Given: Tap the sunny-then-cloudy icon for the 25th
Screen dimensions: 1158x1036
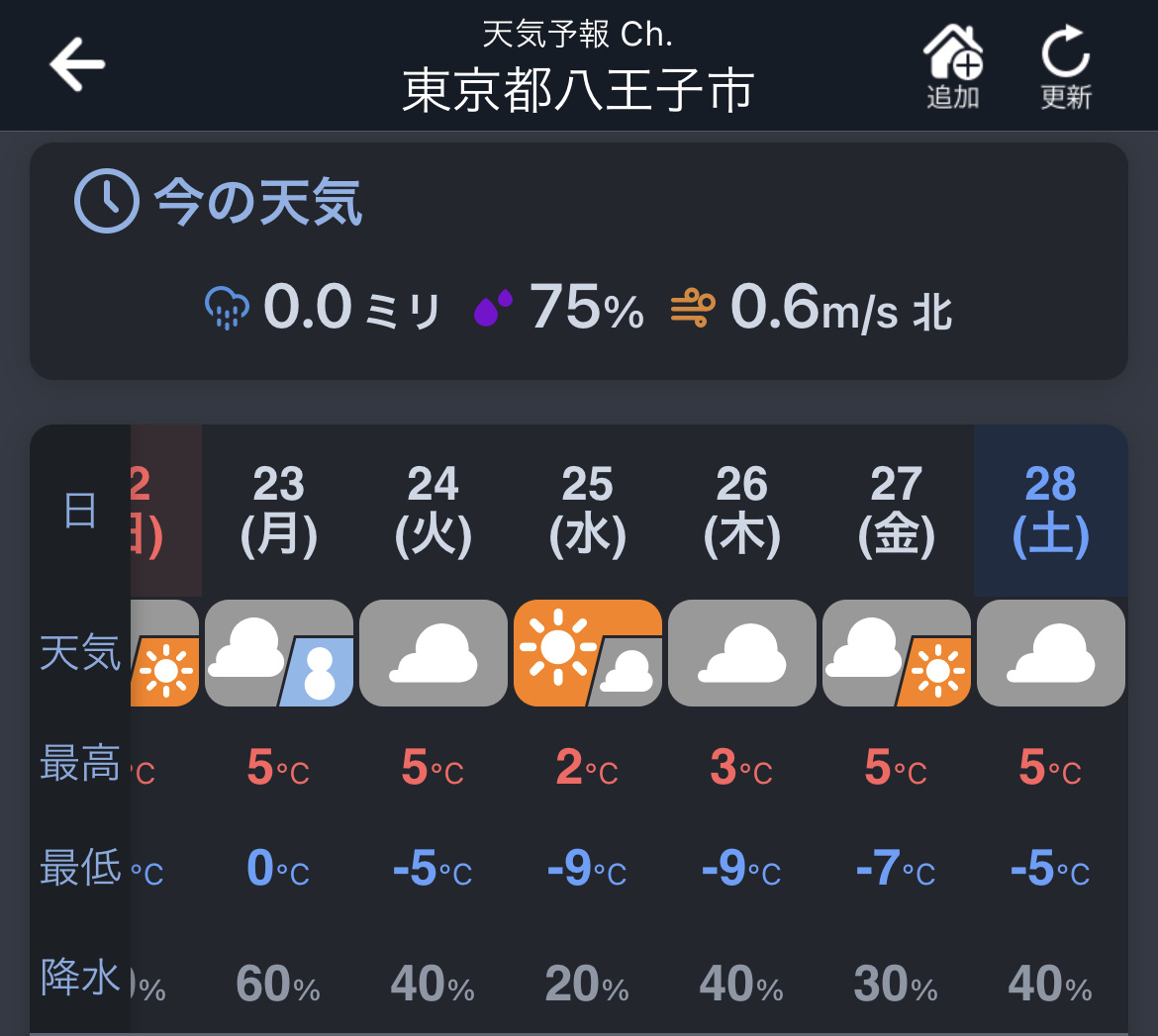Looking at the screenshot, I should point(588,653).
